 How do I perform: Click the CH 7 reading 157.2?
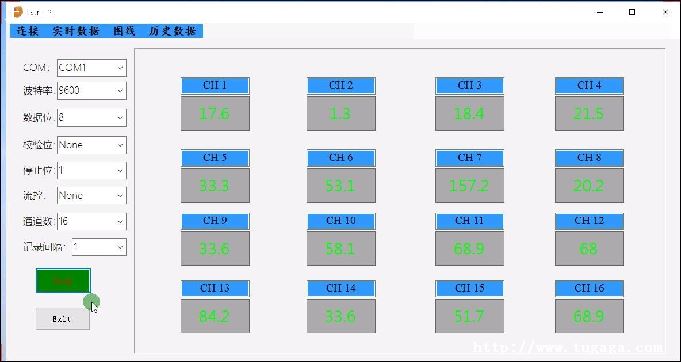469,185
